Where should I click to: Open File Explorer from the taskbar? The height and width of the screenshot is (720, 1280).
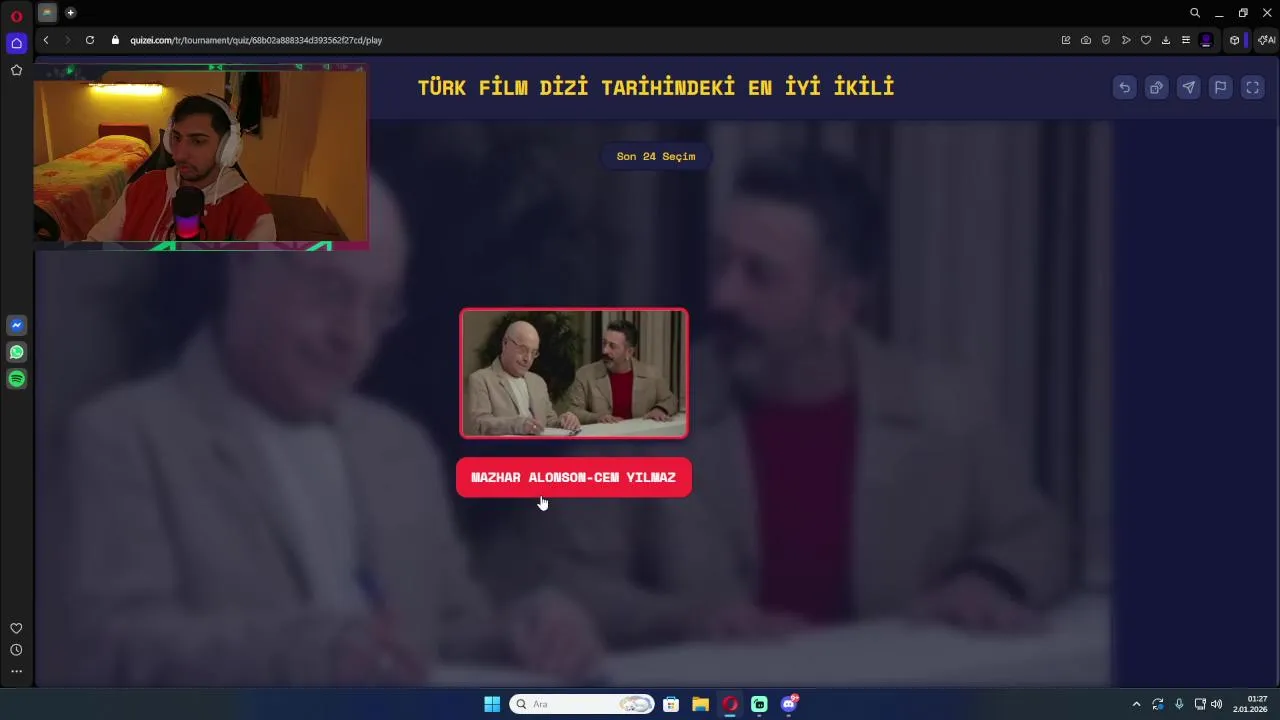coord(700,704)
